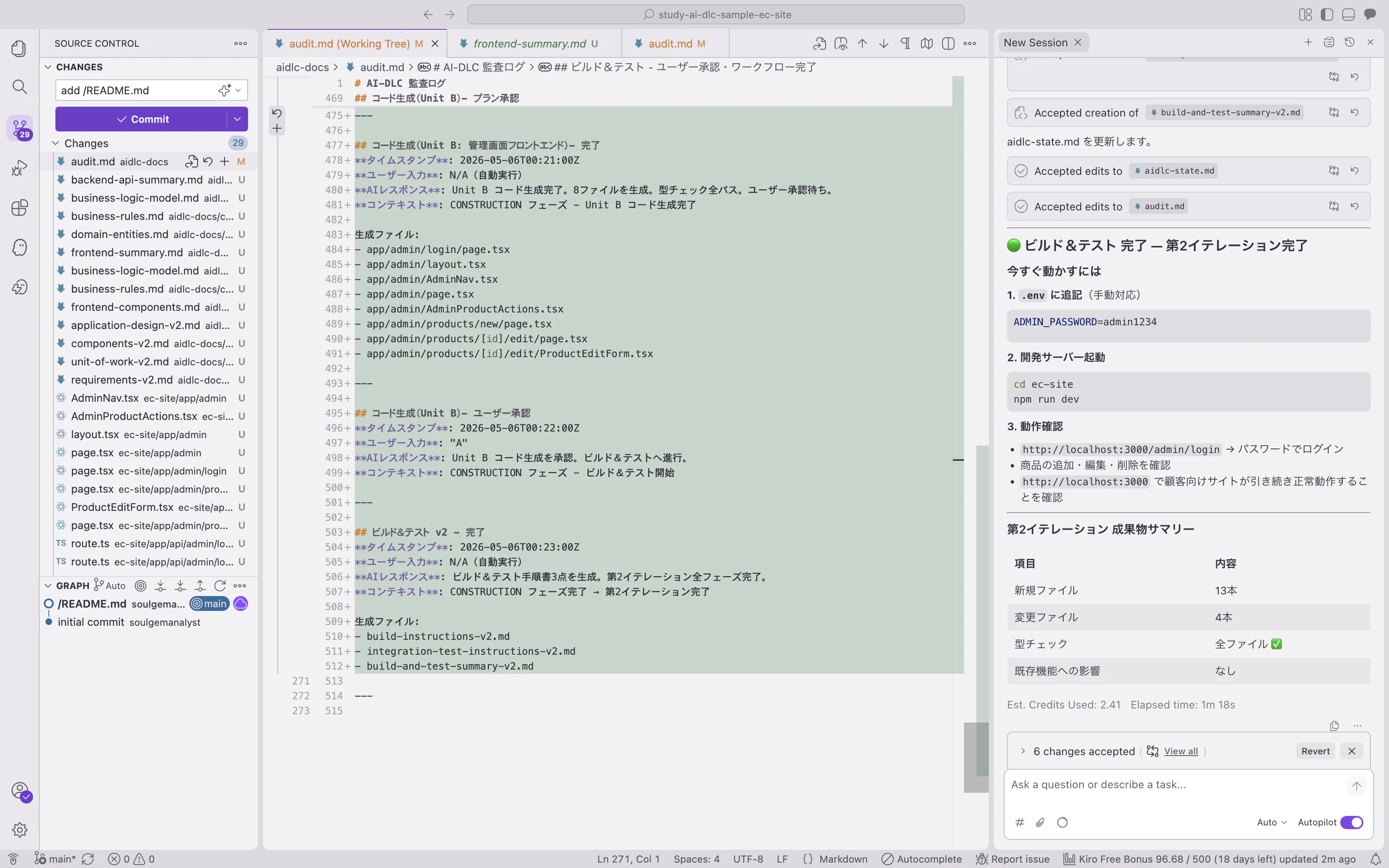The image size is (1389, 868).
Task: Open Commit button dropdown arrow
Action: pyautogui.click(x=237, y=119)
